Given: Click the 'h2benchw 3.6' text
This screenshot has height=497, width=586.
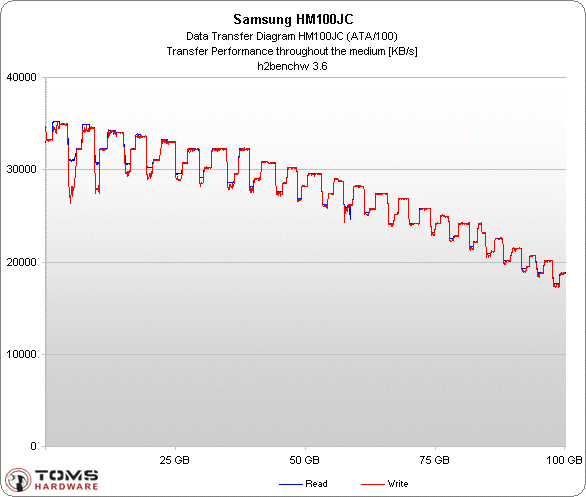Looking at the screenshot, I should (x=292, y=66).
